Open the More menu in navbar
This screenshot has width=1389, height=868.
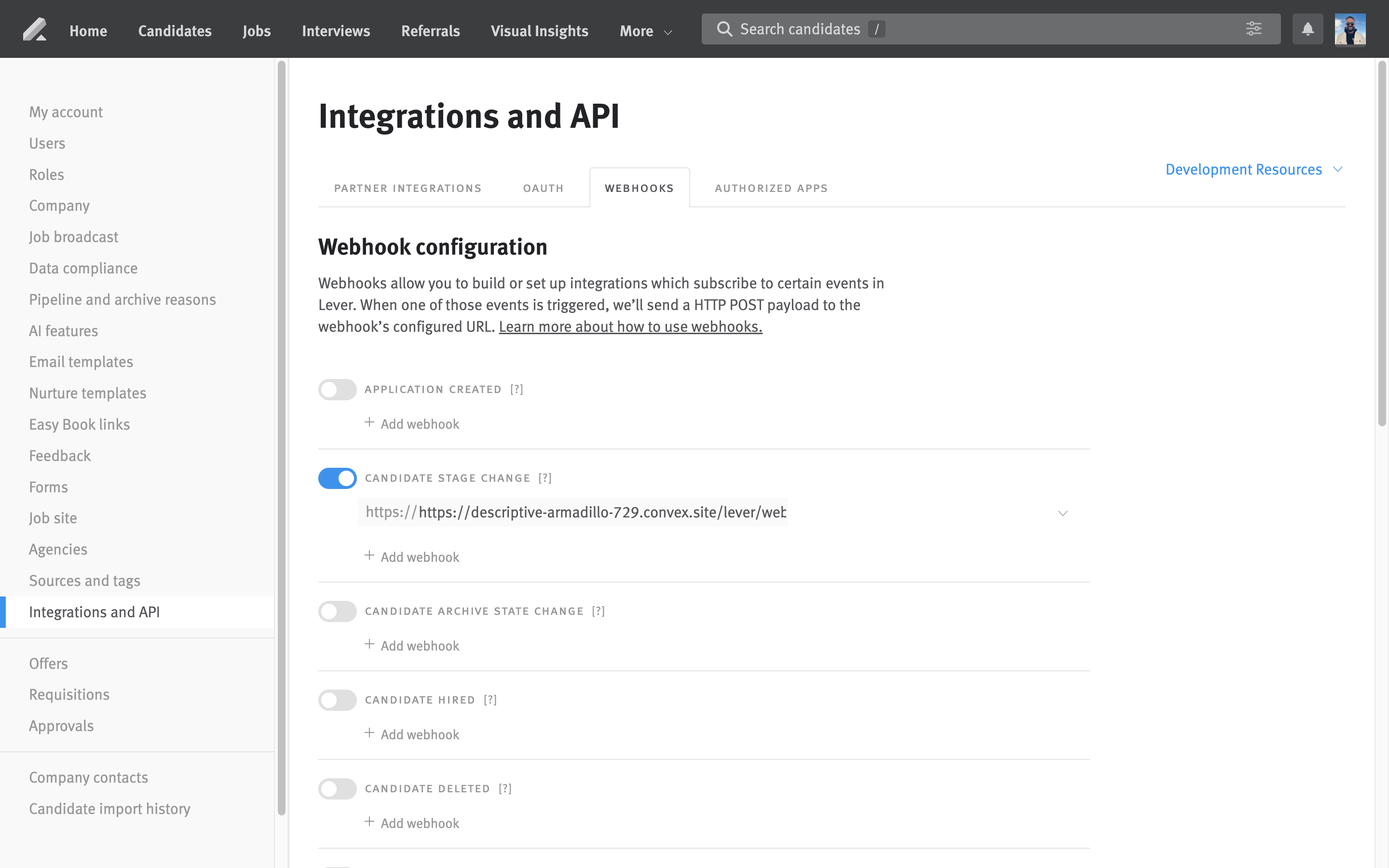[x=645, y=31]
